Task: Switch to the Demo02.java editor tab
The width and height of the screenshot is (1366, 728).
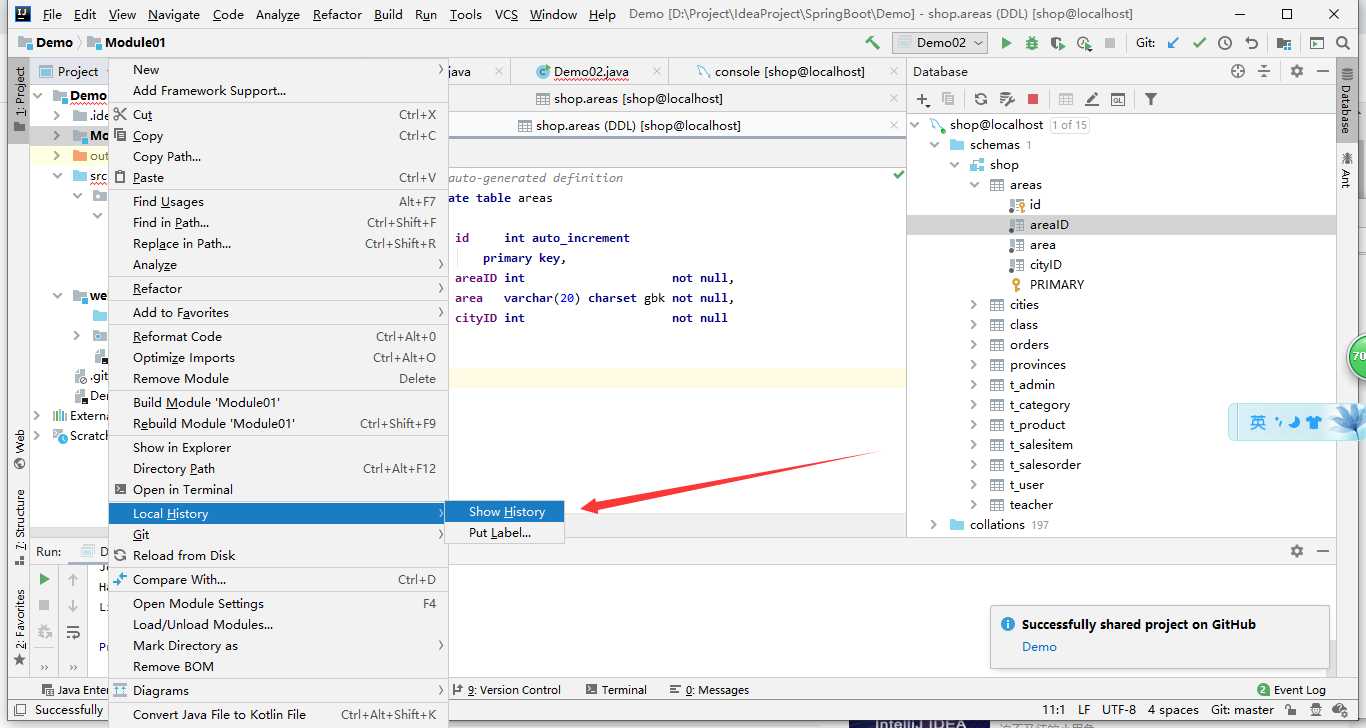Action: point(590,72)
